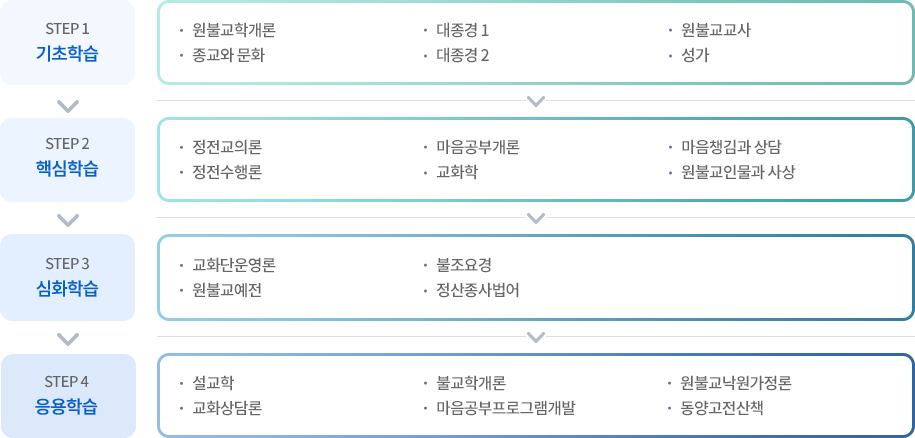Open the 마음공부프로그램개발 course
915x438 pixels.
click(x=505, y=408)
